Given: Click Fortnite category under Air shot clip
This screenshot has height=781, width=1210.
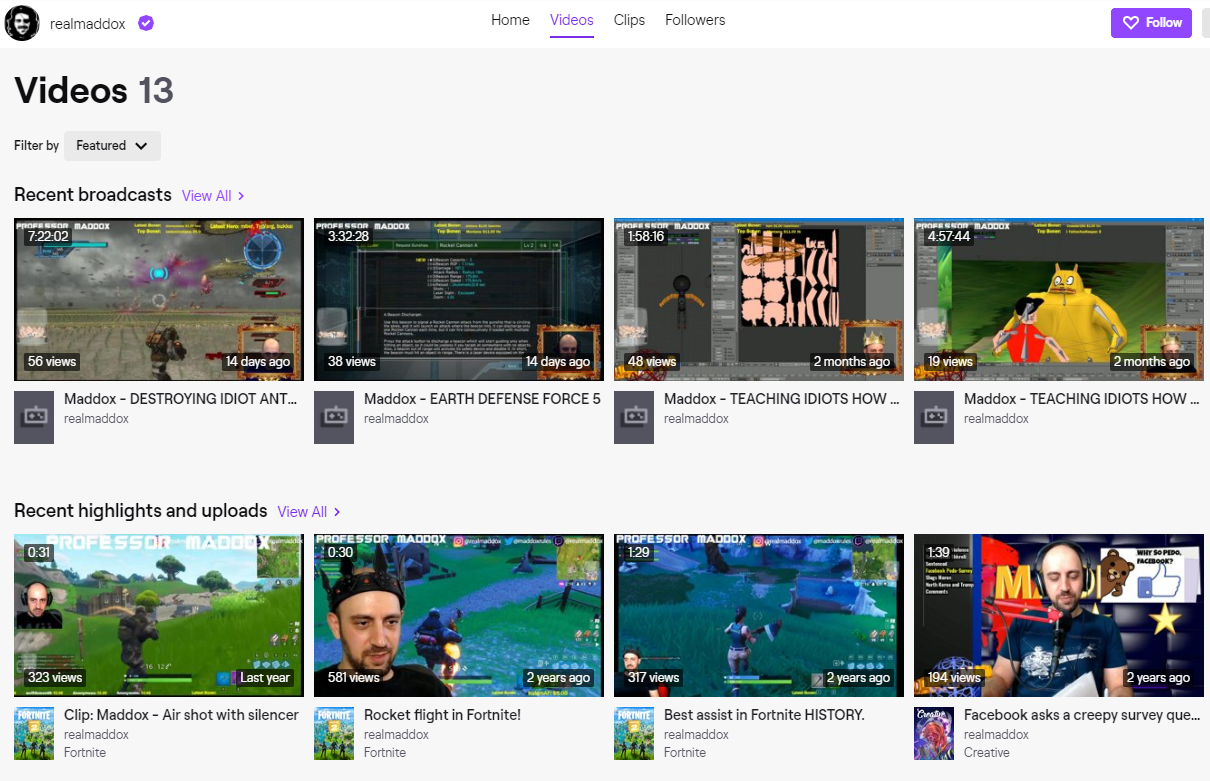Looking at the screenshot, I should 85,753.
